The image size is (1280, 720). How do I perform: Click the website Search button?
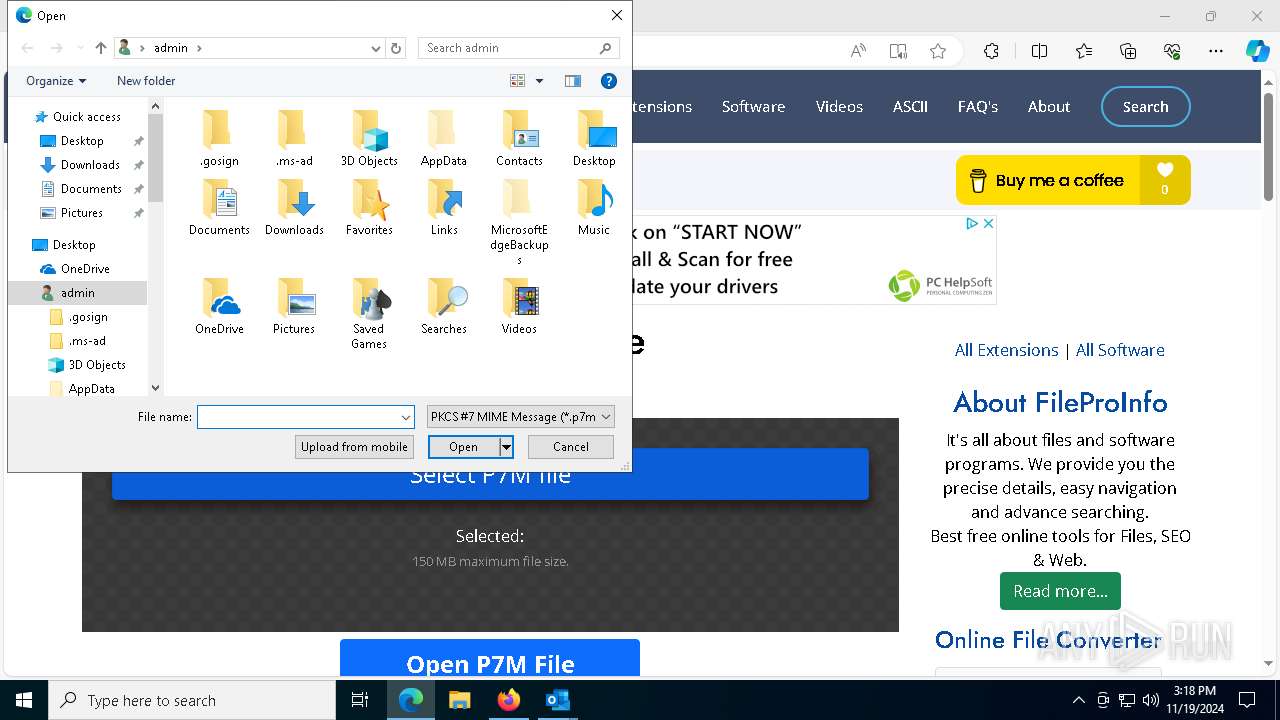(1145, 107)
